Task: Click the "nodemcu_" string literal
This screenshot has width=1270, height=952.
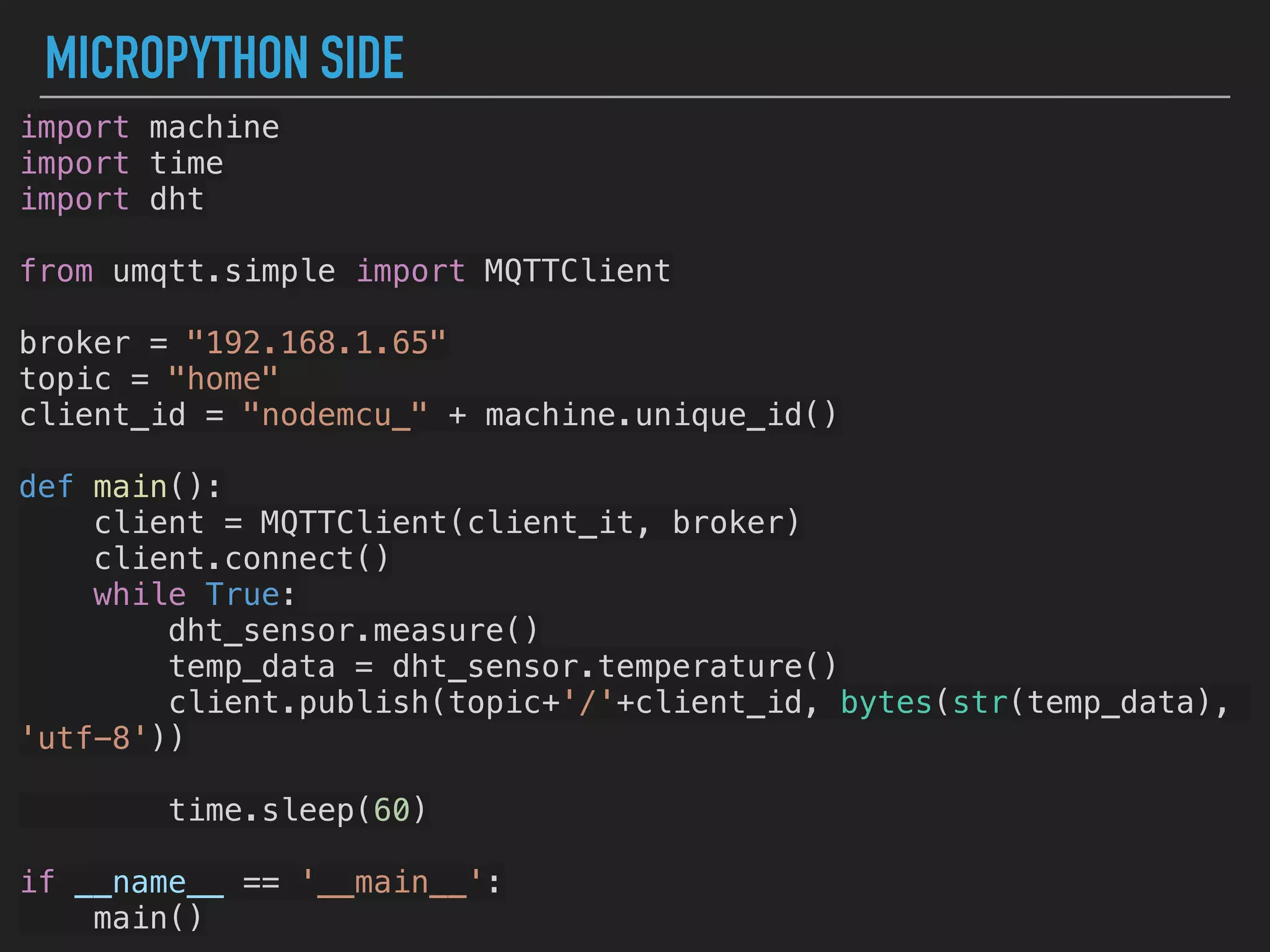Action: click(335, 415)
